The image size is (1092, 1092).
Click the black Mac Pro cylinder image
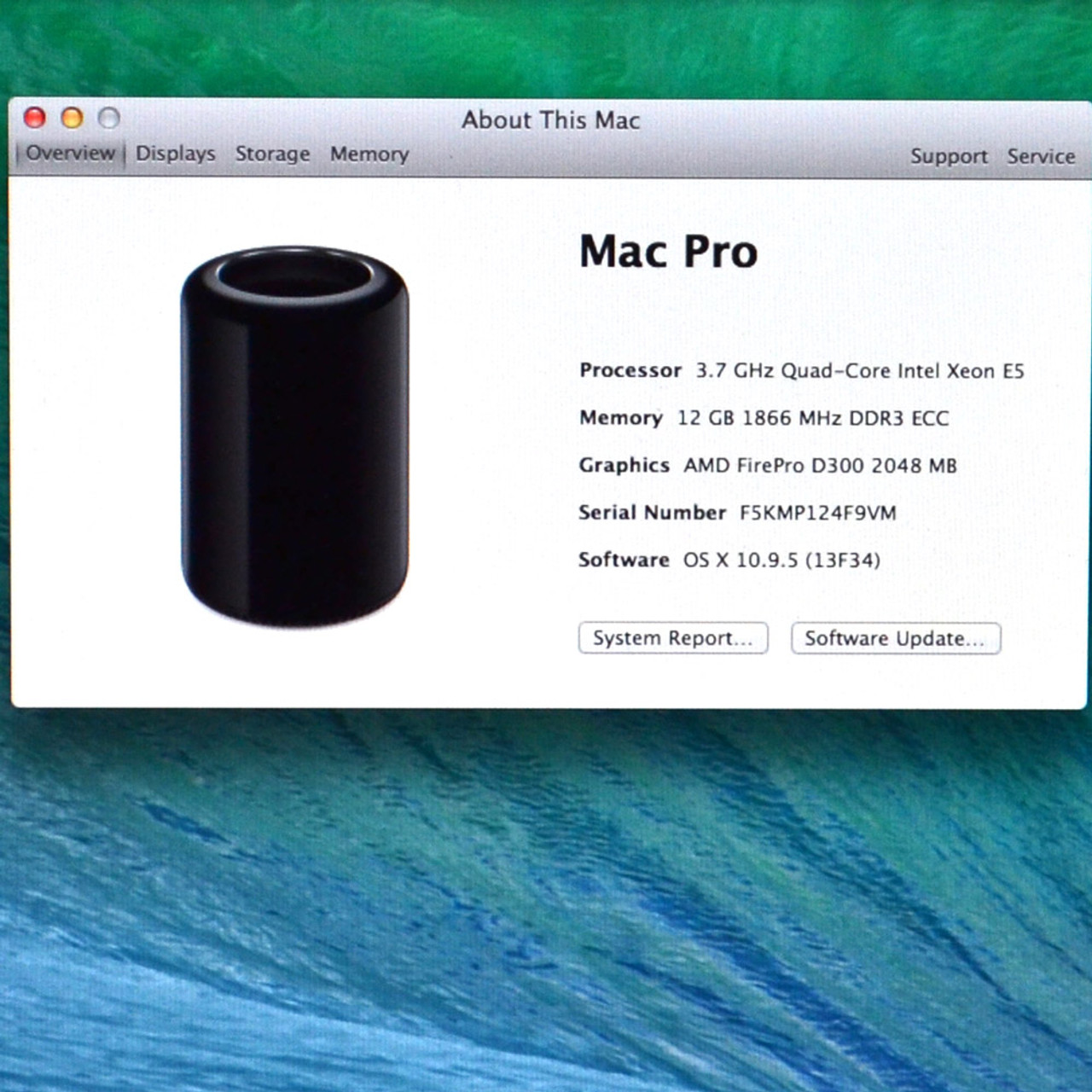294,435
